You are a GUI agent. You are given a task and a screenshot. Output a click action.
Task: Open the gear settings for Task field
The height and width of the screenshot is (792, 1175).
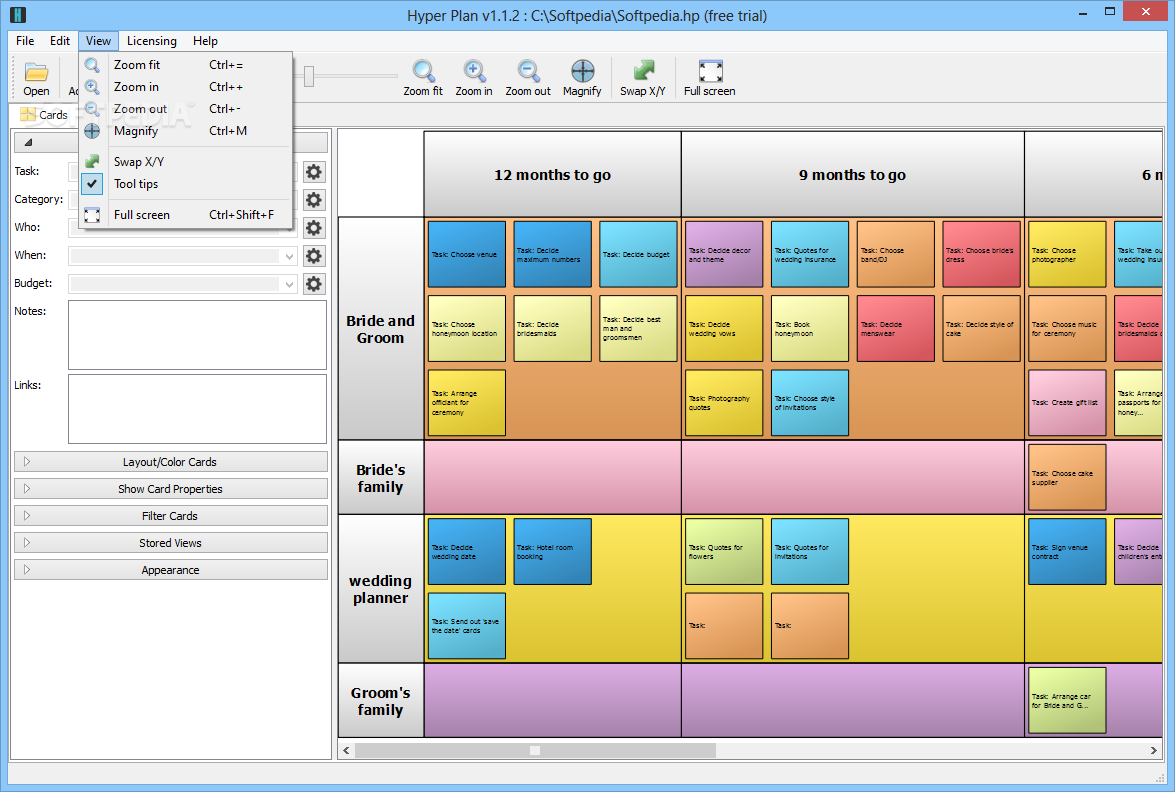[x=314, y=172]
